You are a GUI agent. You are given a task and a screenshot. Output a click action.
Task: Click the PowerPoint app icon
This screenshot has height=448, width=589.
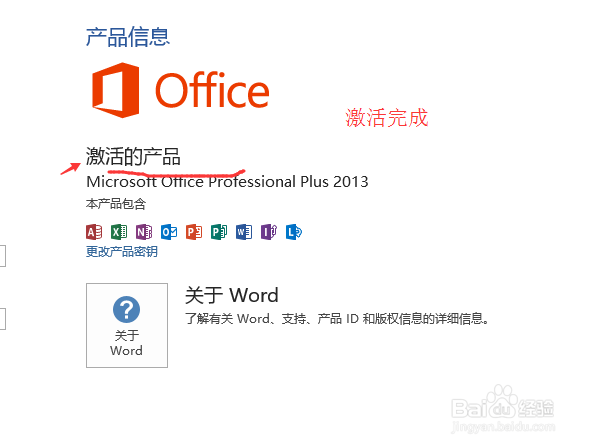(x=194, y=232)
